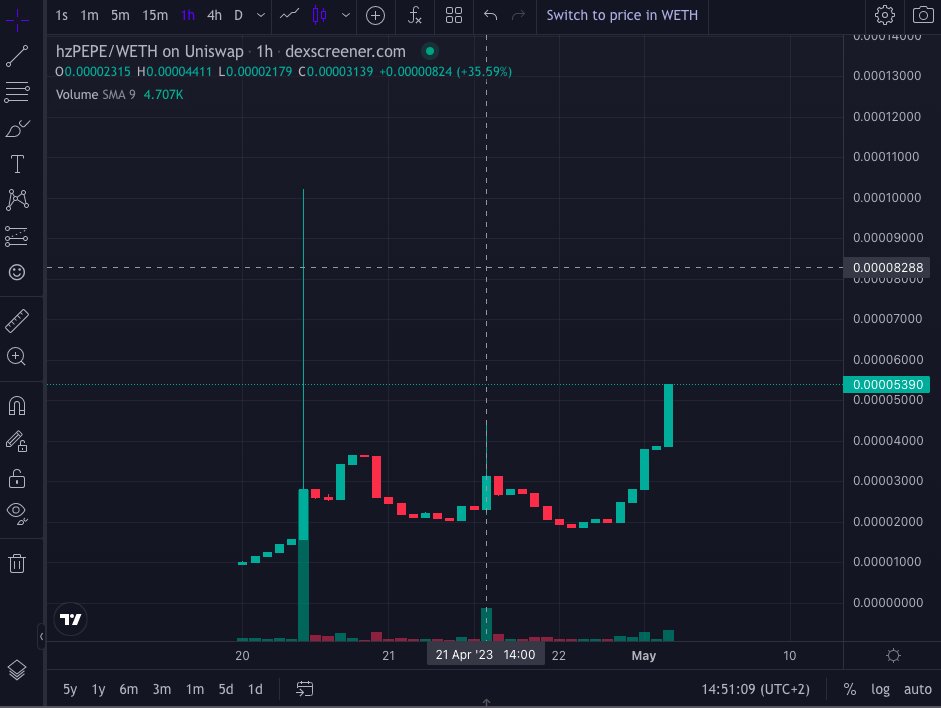Set the range to 5y
This screenshot has width=941, height=708.
(x=70, y=689)
